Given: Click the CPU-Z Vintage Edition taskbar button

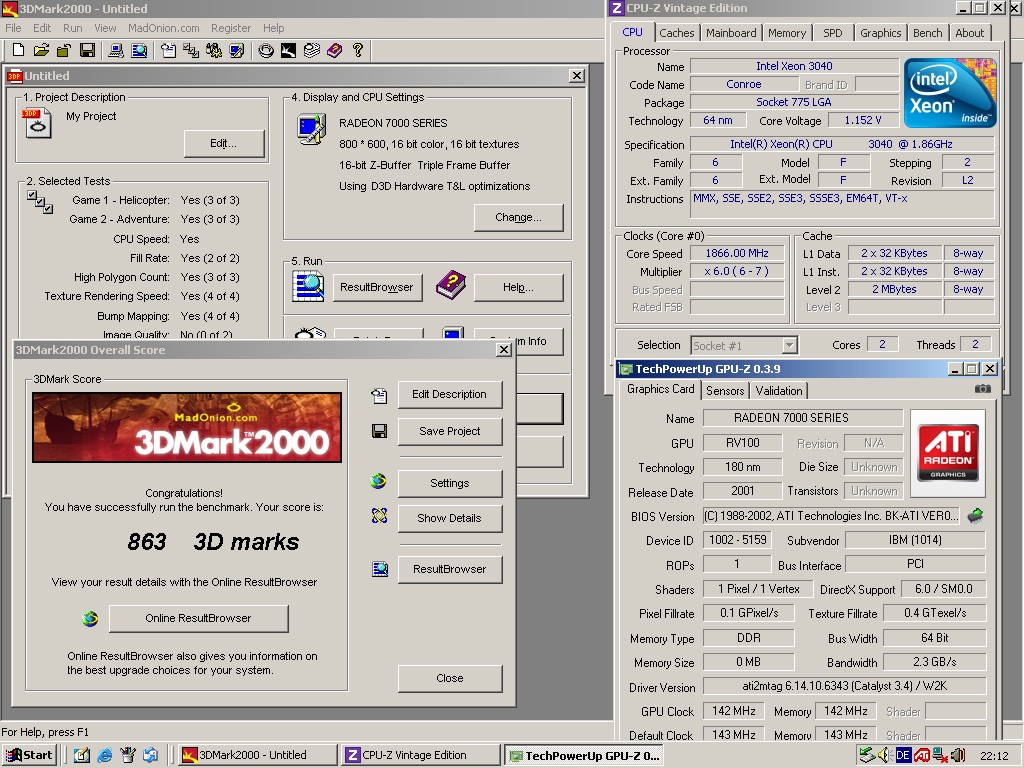Looking at the screenshot, I should tap(422, 755).
